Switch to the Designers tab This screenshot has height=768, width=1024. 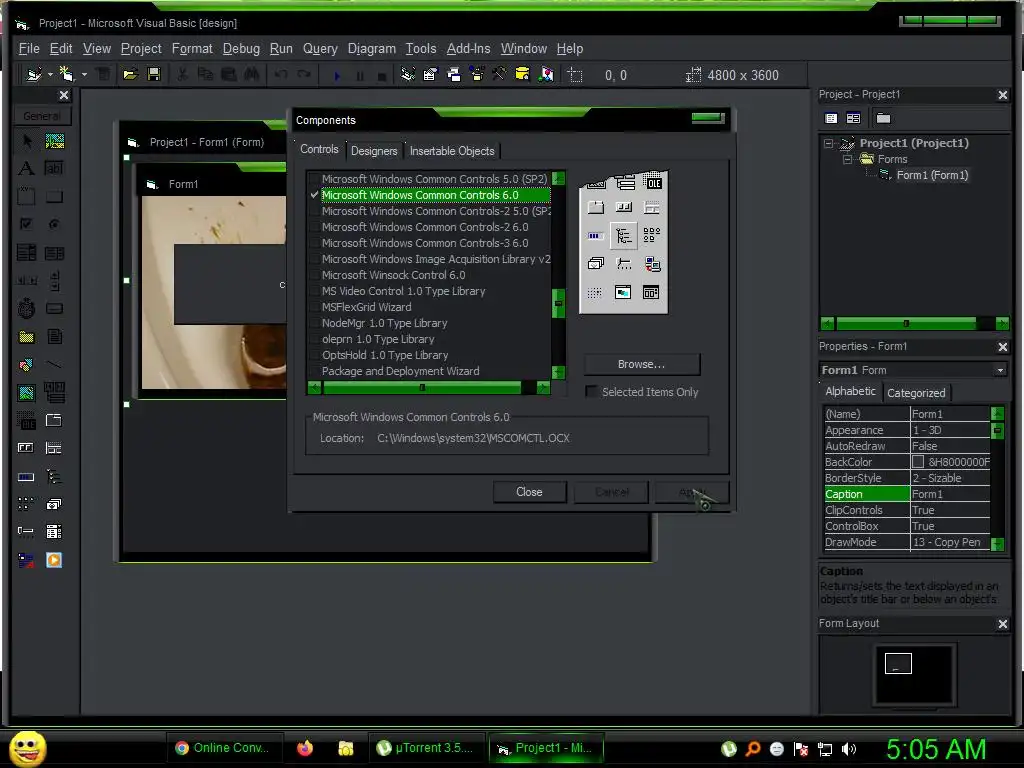pyautogui.click(x=374, y=151)
